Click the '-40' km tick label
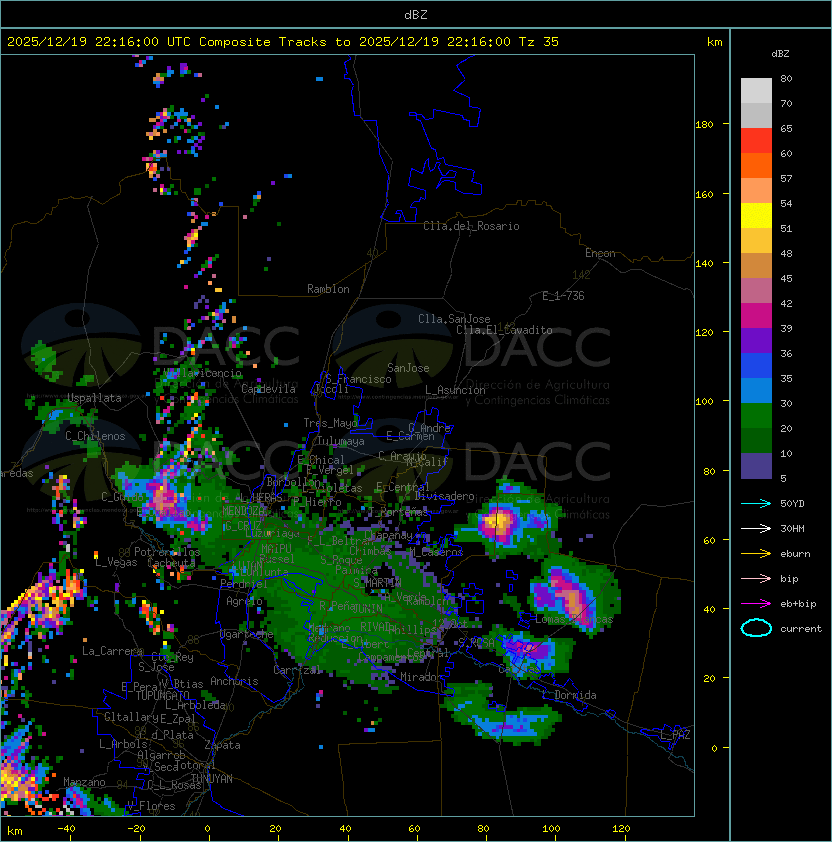This screenshot has width=832, height=842. point(66,829)
